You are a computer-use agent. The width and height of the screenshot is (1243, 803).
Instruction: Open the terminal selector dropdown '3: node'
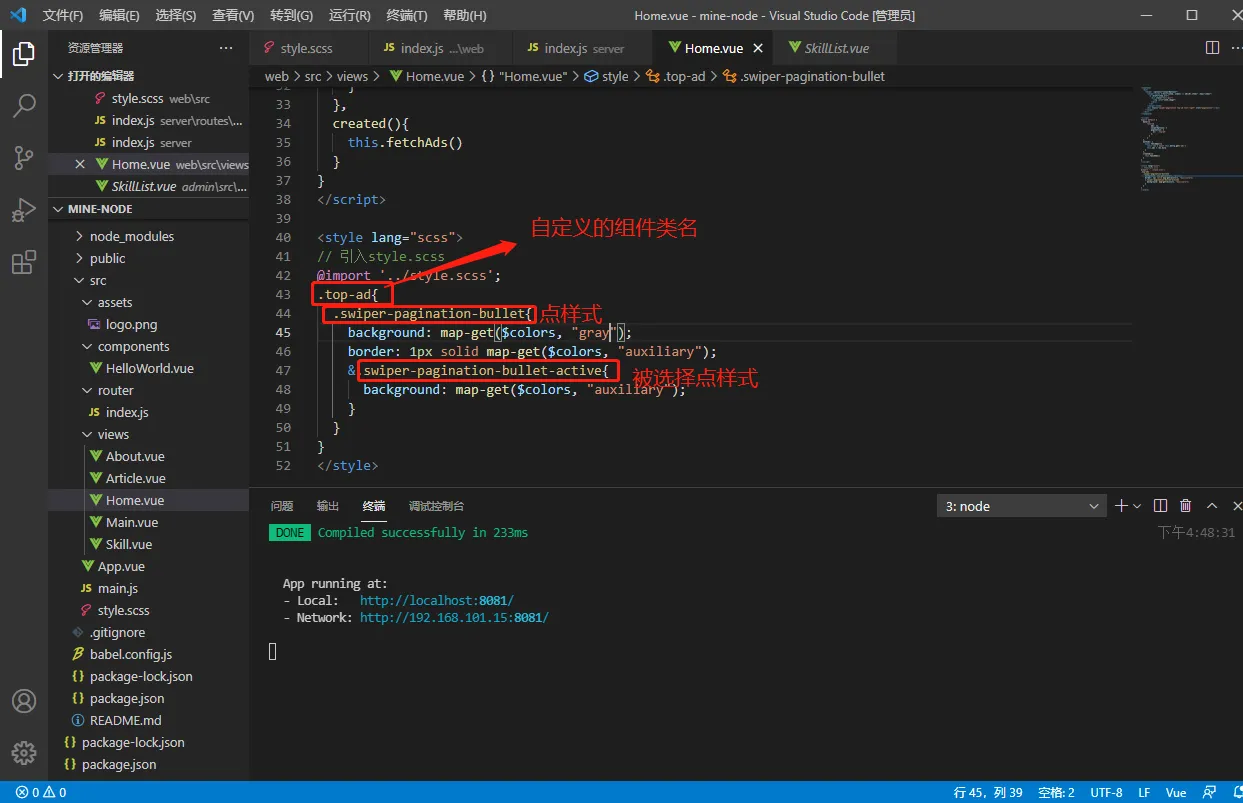click(1022, 506)
